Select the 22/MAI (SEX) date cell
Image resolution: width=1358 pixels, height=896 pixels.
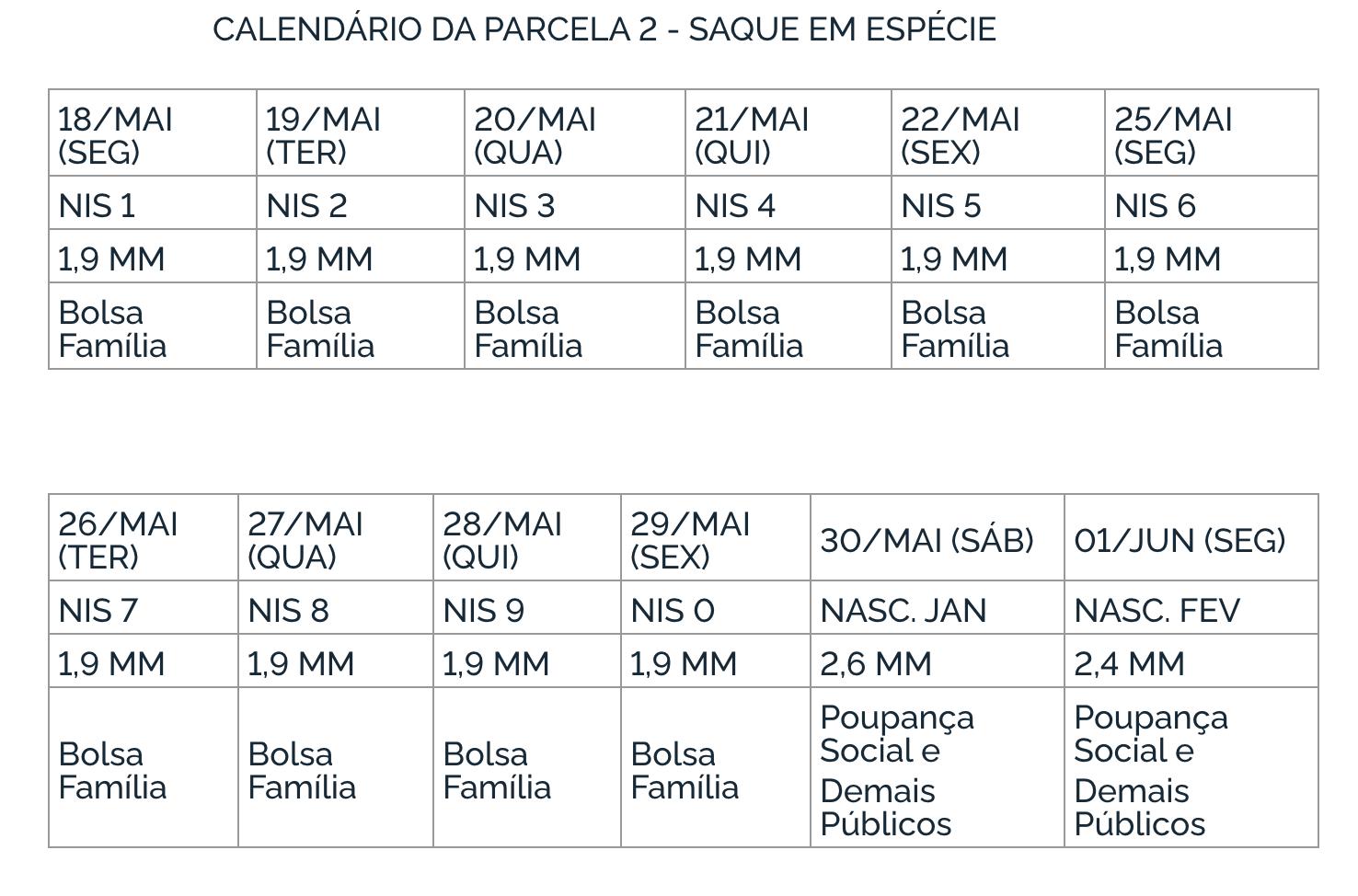point(997,134)
